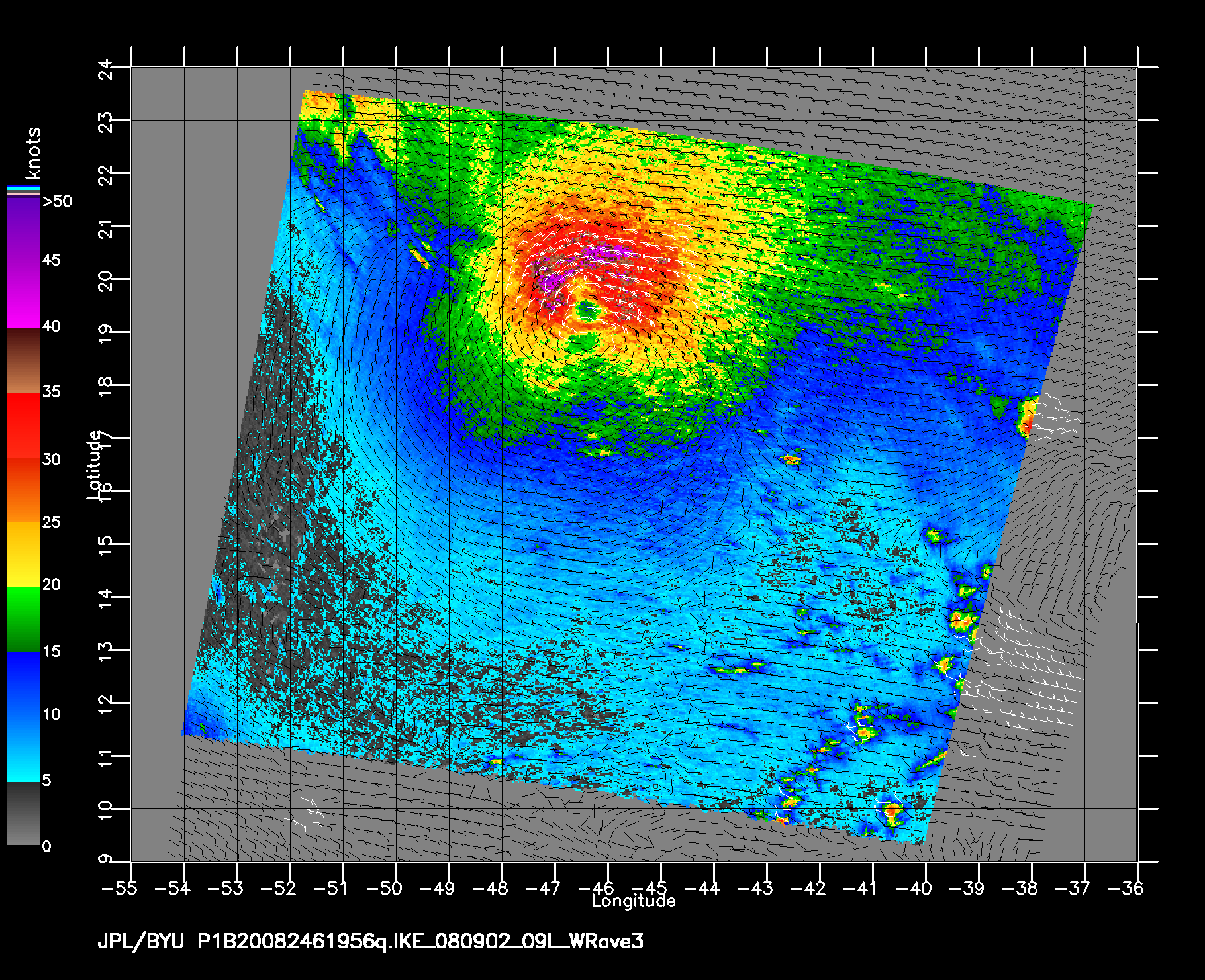Click the gray band of the colorbar
The image size is (1205, 980).
click(x=23, y=813)
